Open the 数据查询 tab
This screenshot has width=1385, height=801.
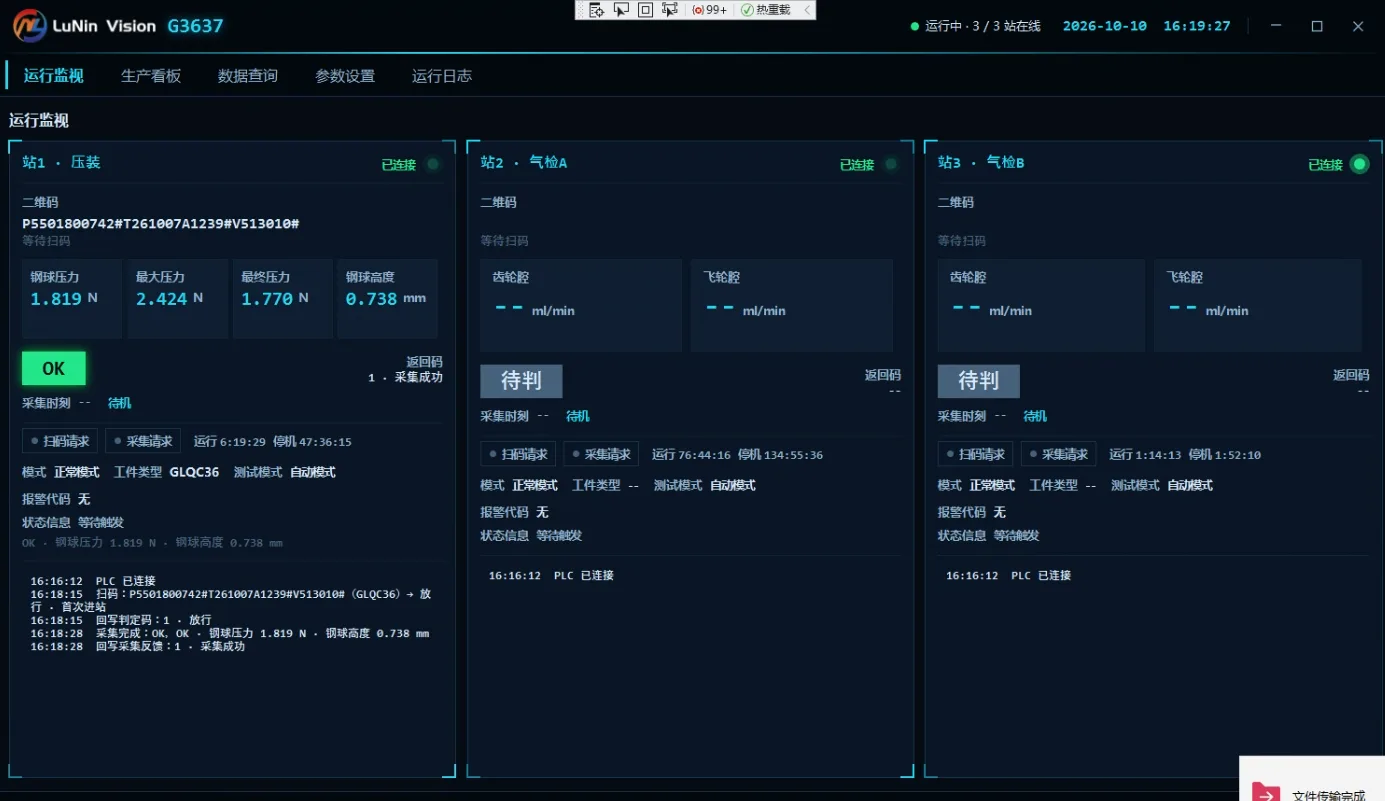[x=248, y=75]
